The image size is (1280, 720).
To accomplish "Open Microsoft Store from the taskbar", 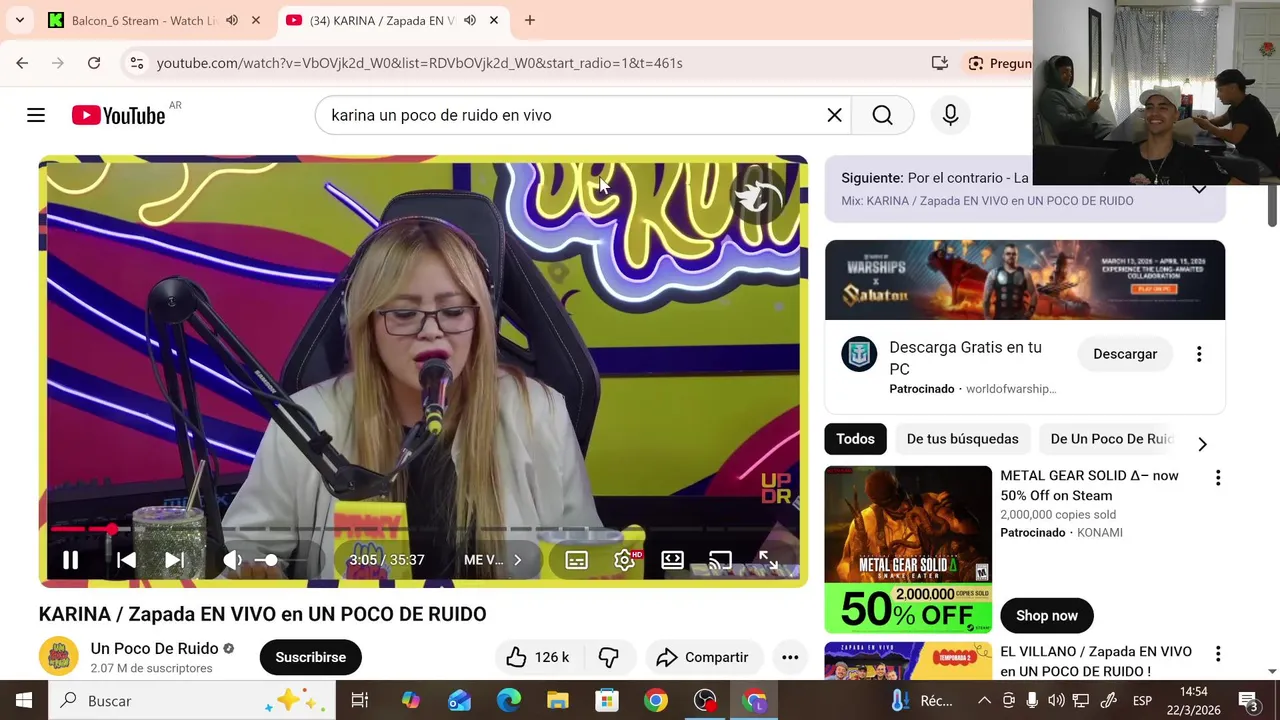I will [x=607, y=701].
